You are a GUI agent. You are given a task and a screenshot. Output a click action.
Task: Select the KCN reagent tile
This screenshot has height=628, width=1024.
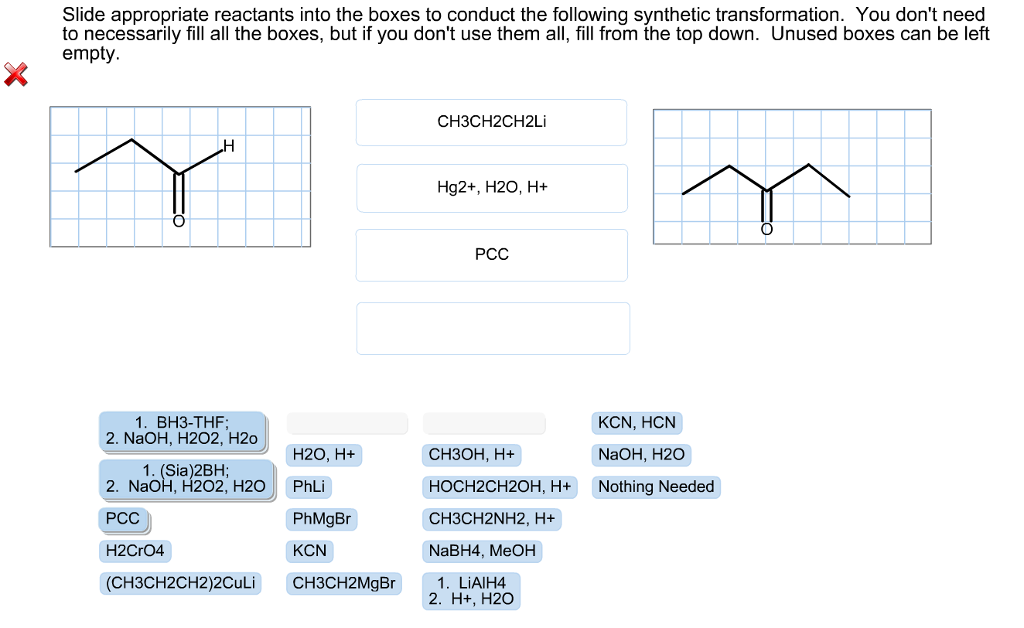(x=311, y=551)
